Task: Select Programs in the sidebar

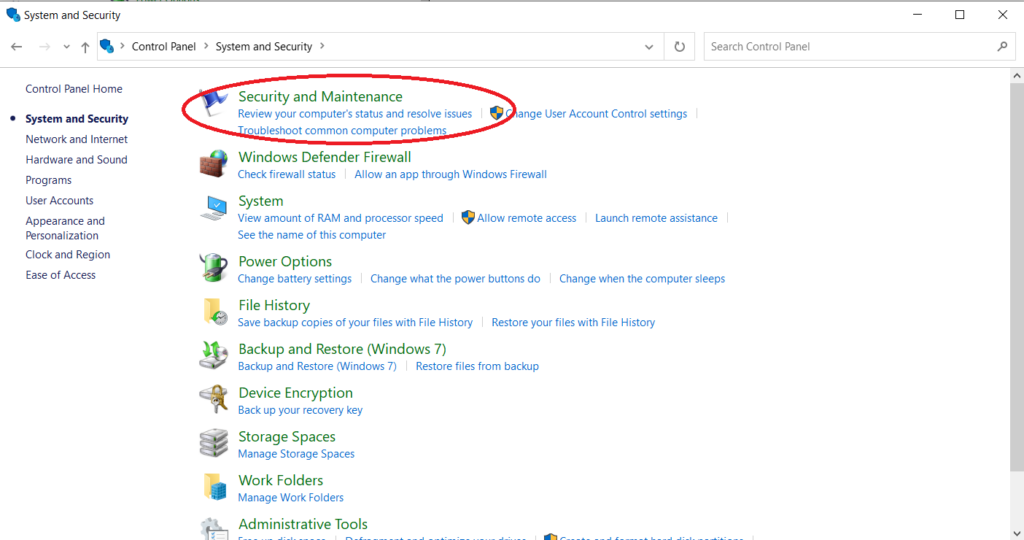Action: click(x=48, y=180)
